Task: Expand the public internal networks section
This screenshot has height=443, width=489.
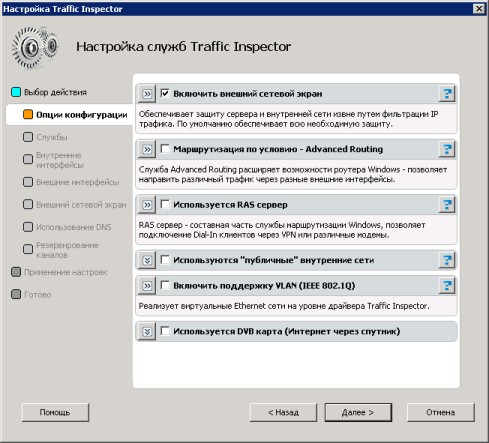Action: pyautogui.click(x=147, y=260)
